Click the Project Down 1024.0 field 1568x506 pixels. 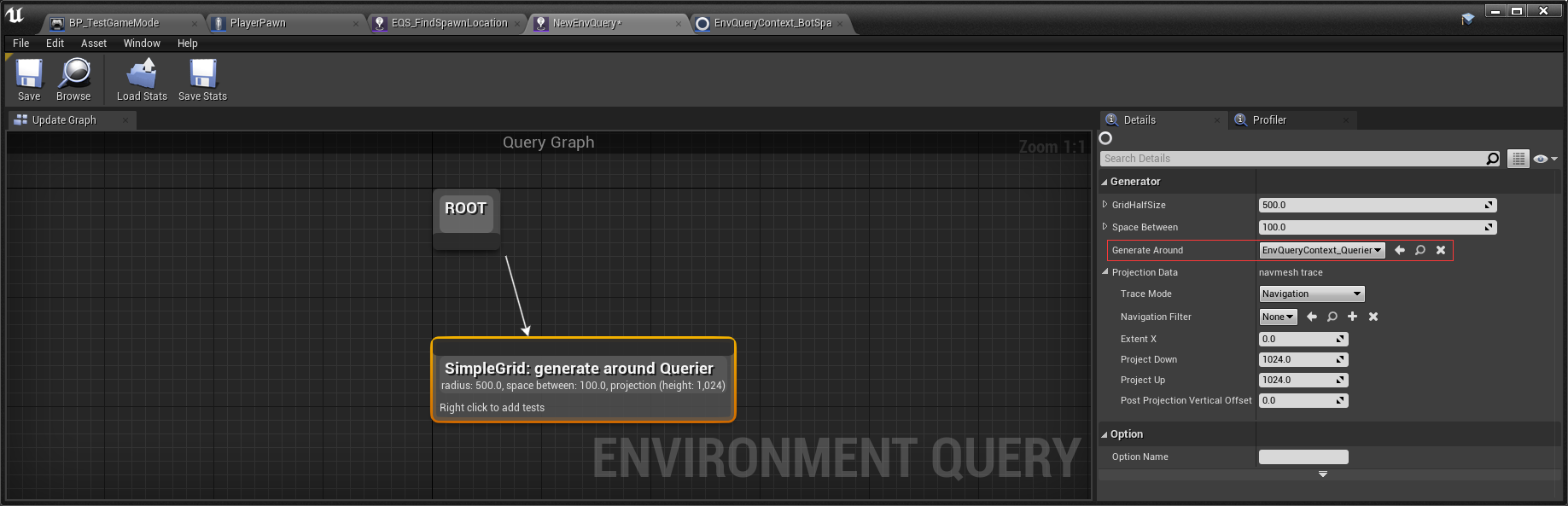pyautogui.click(x=1303, y=359)
